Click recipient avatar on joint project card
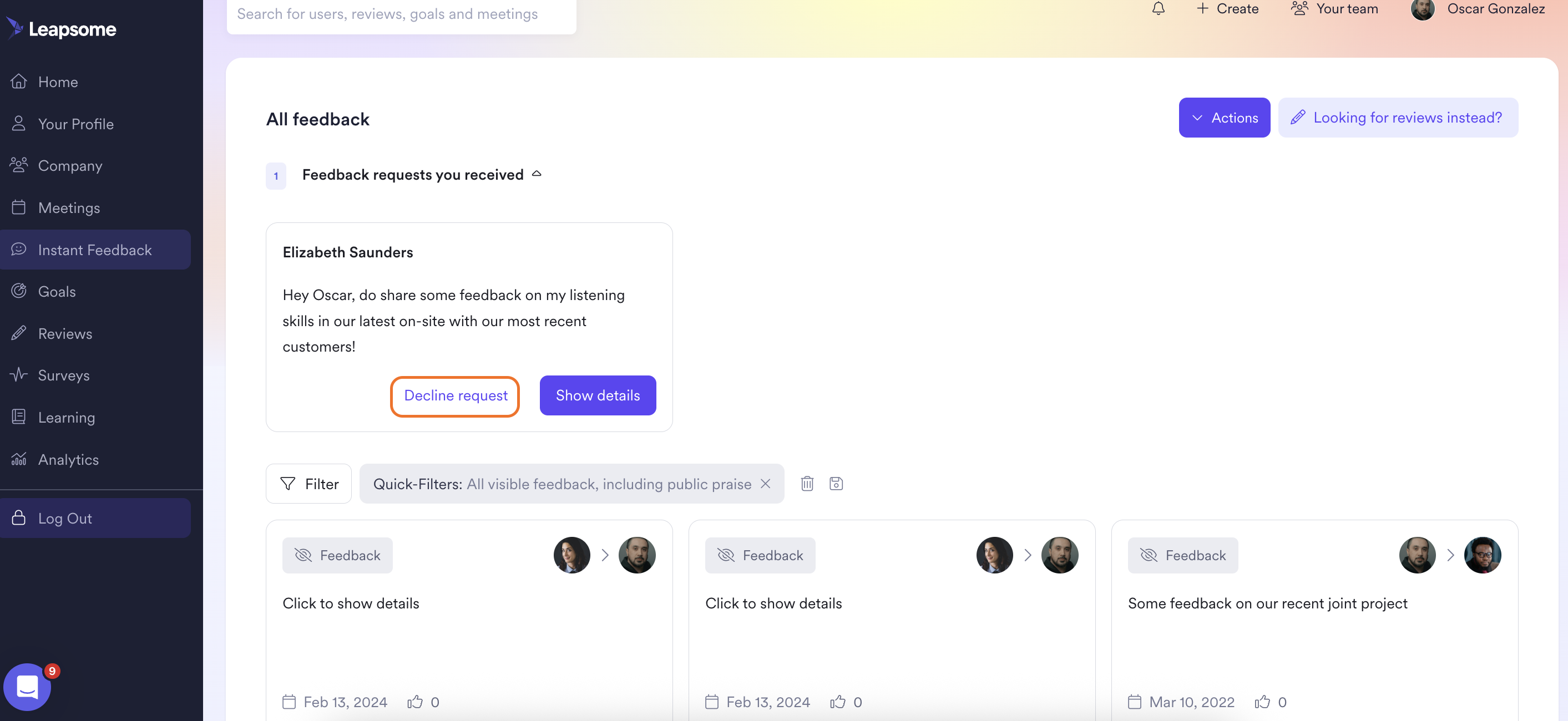The height and width of the screenshot is (721, 1568). click(x=1483, y=555)
